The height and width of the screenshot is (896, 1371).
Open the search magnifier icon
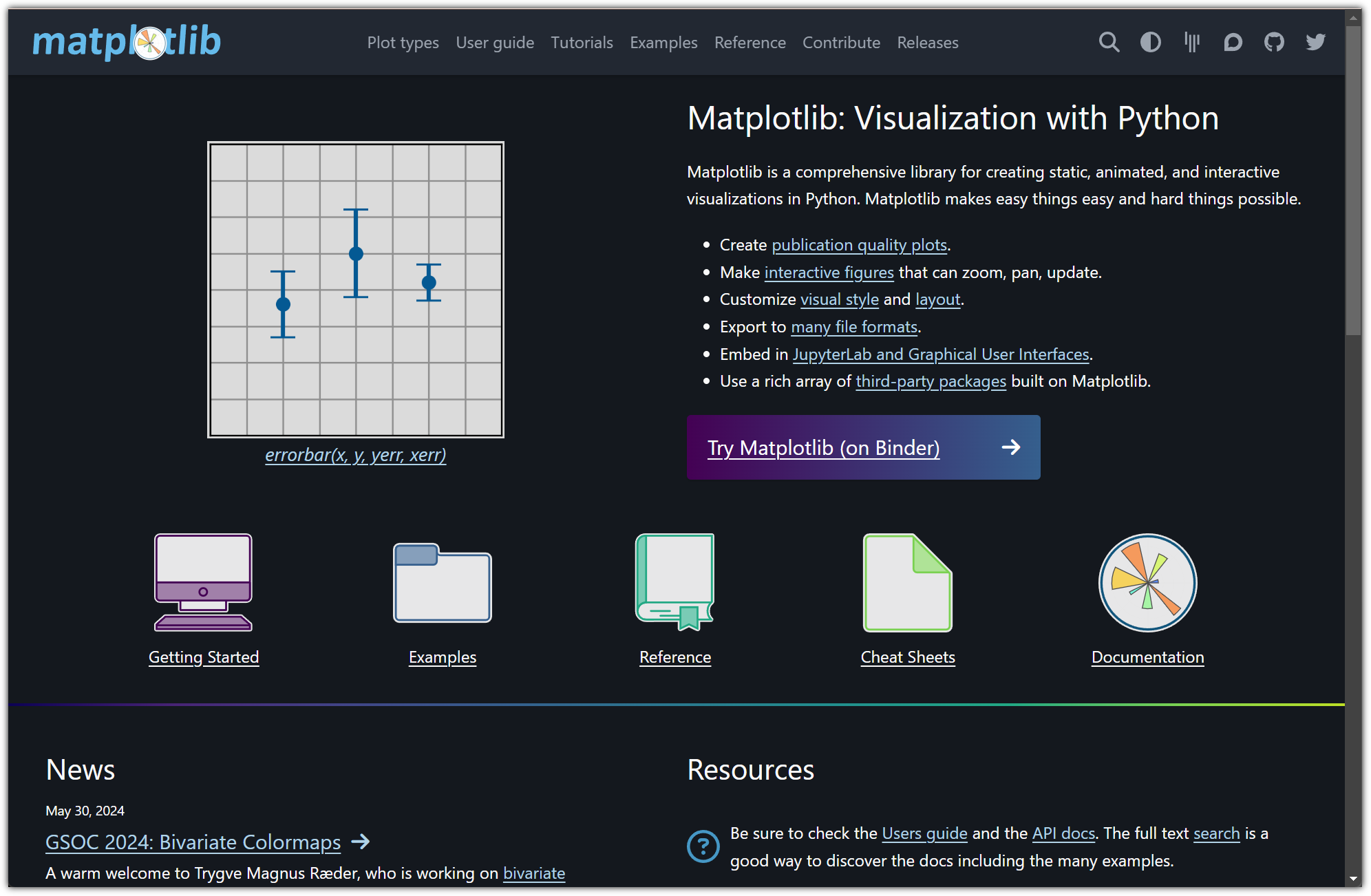pos(1109,43)
